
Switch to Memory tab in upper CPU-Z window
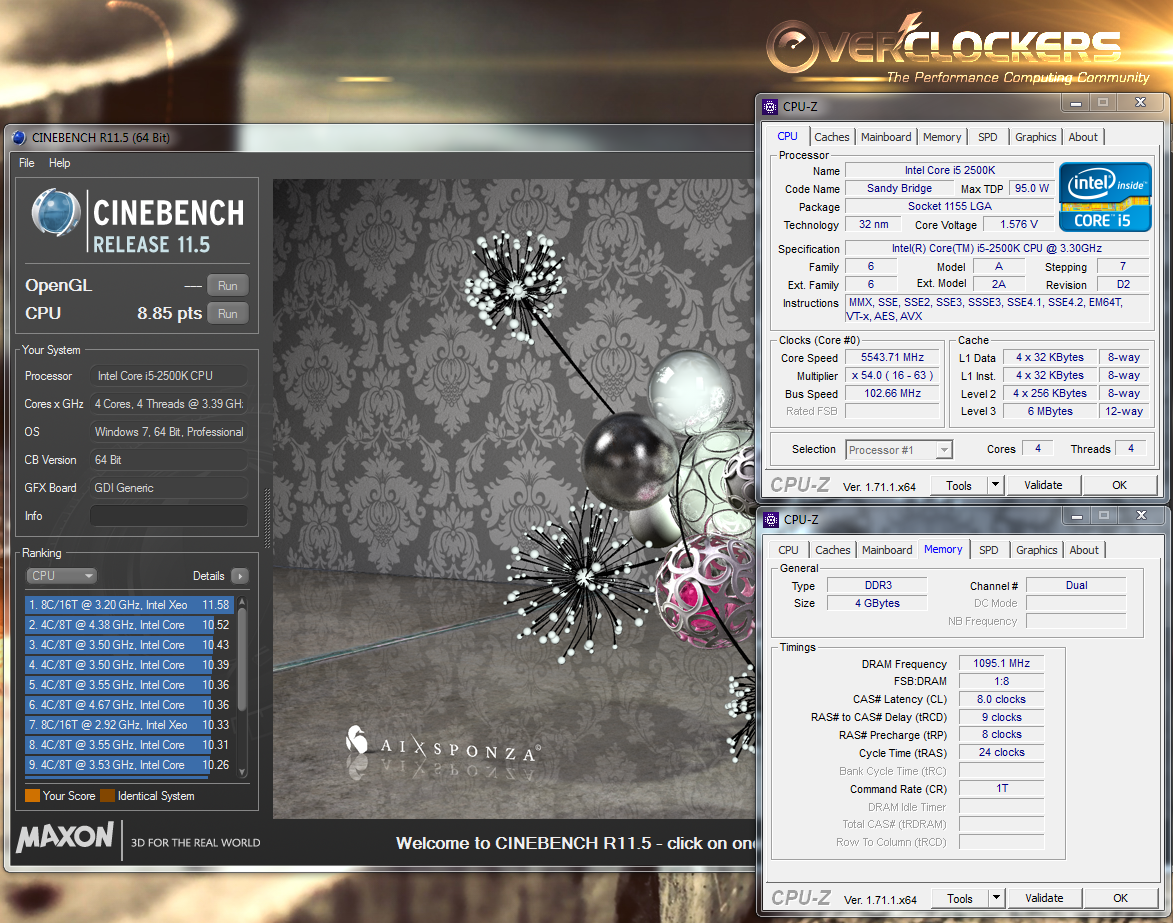[942, 138]
